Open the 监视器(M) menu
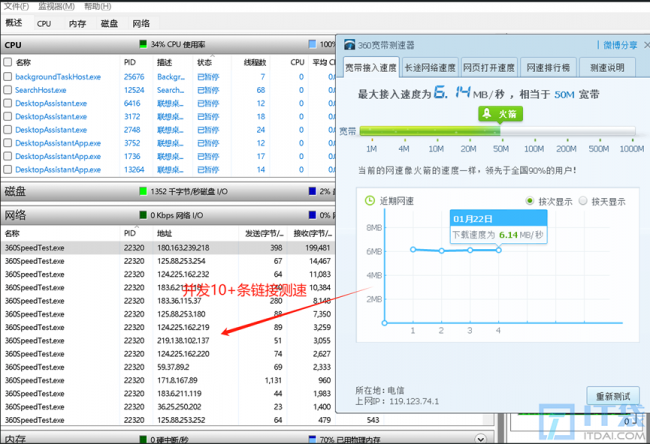 tap(56, 6)
